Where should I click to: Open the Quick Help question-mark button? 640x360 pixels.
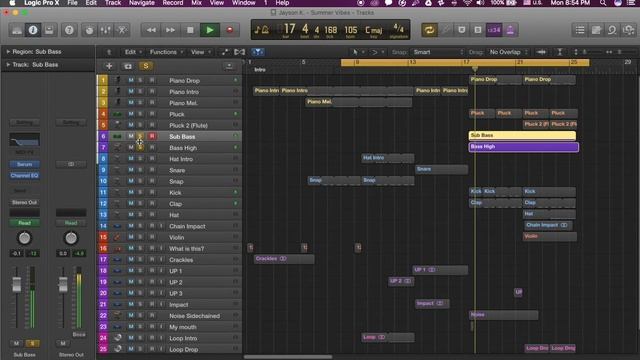[69, 30]
